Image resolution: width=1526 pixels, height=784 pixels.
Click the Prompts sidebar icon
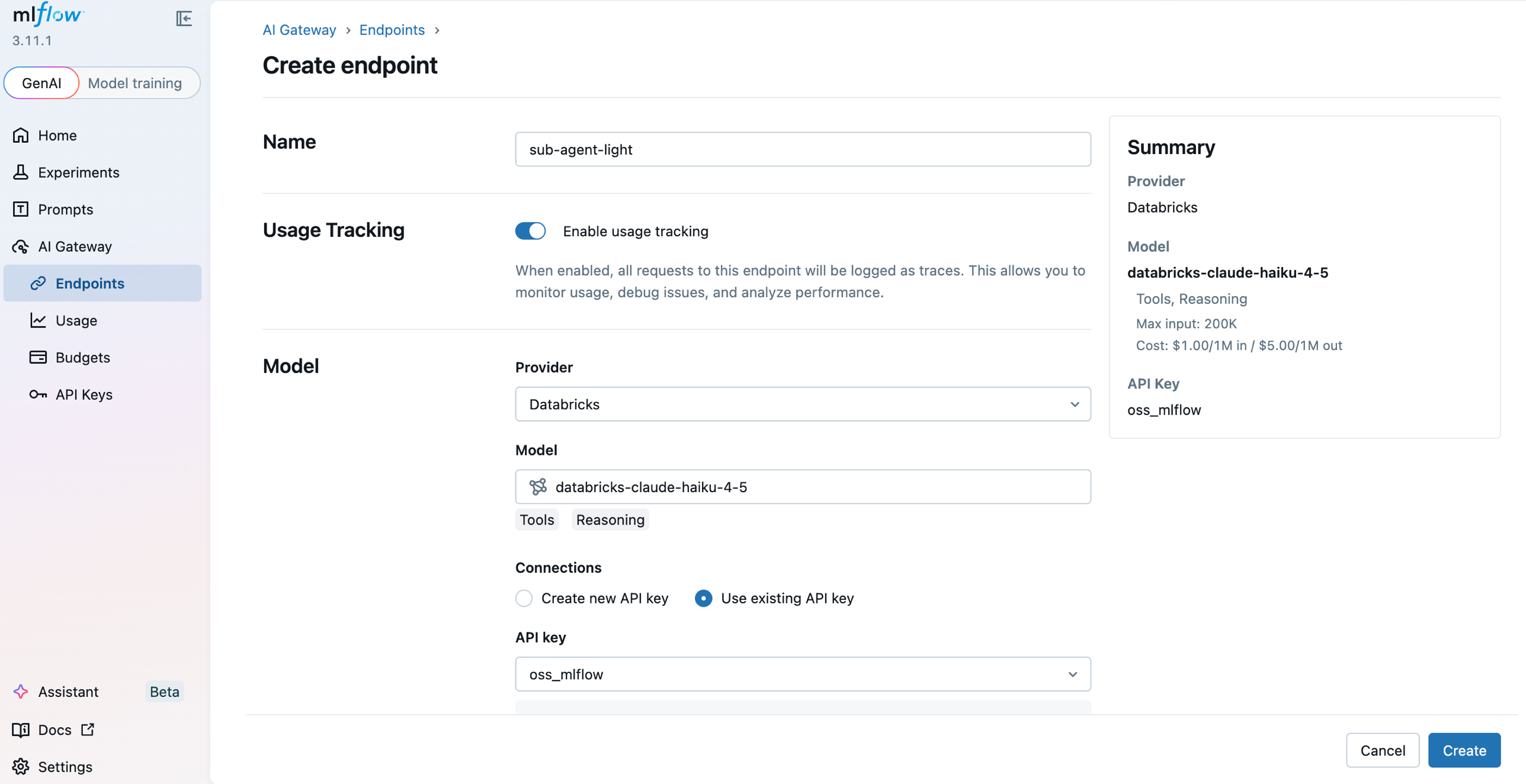[20, 209]
